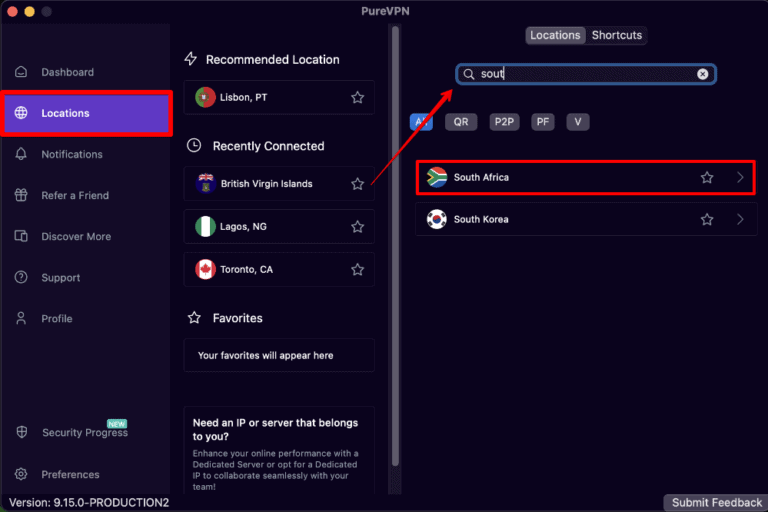Click the South Korea flag icon

coord(436,219)
